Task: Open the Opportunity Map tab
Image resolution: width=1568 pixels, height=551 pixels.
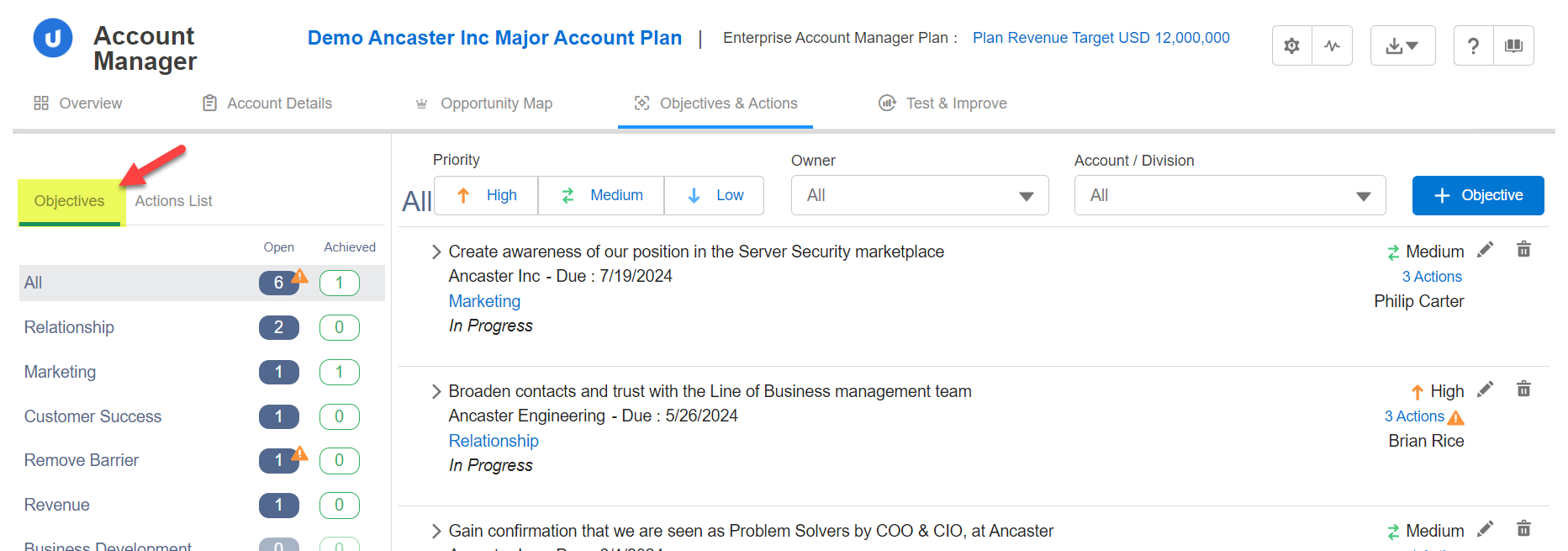Action: 483,103
